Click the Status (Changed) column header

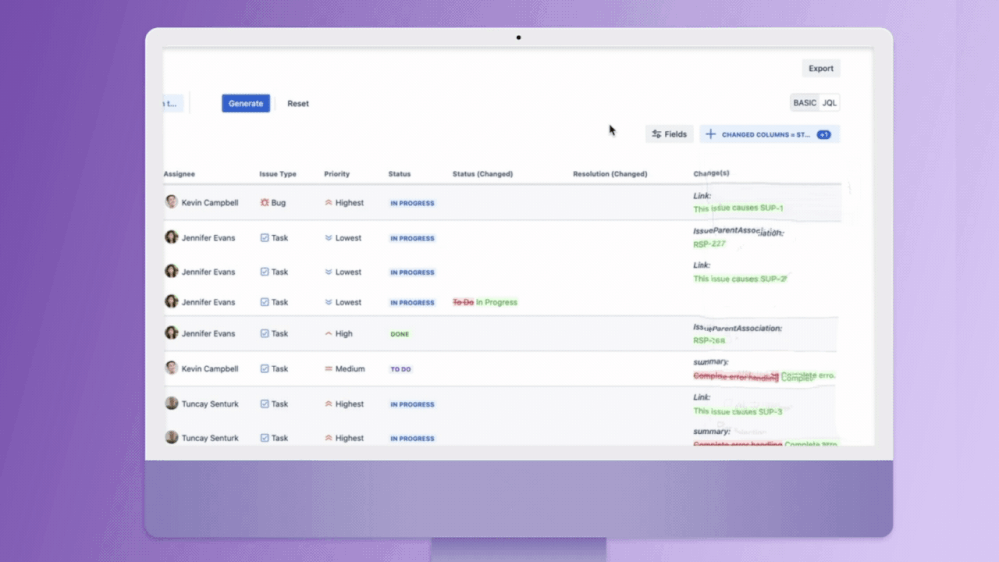click(x=482, y=174)
